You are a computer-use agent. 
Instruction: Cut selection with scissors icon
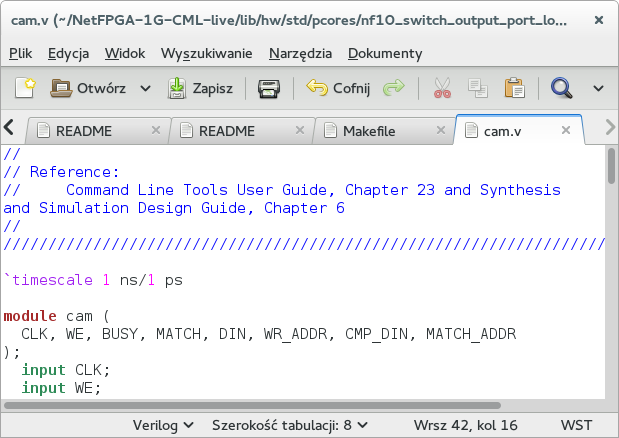point(442,88)
